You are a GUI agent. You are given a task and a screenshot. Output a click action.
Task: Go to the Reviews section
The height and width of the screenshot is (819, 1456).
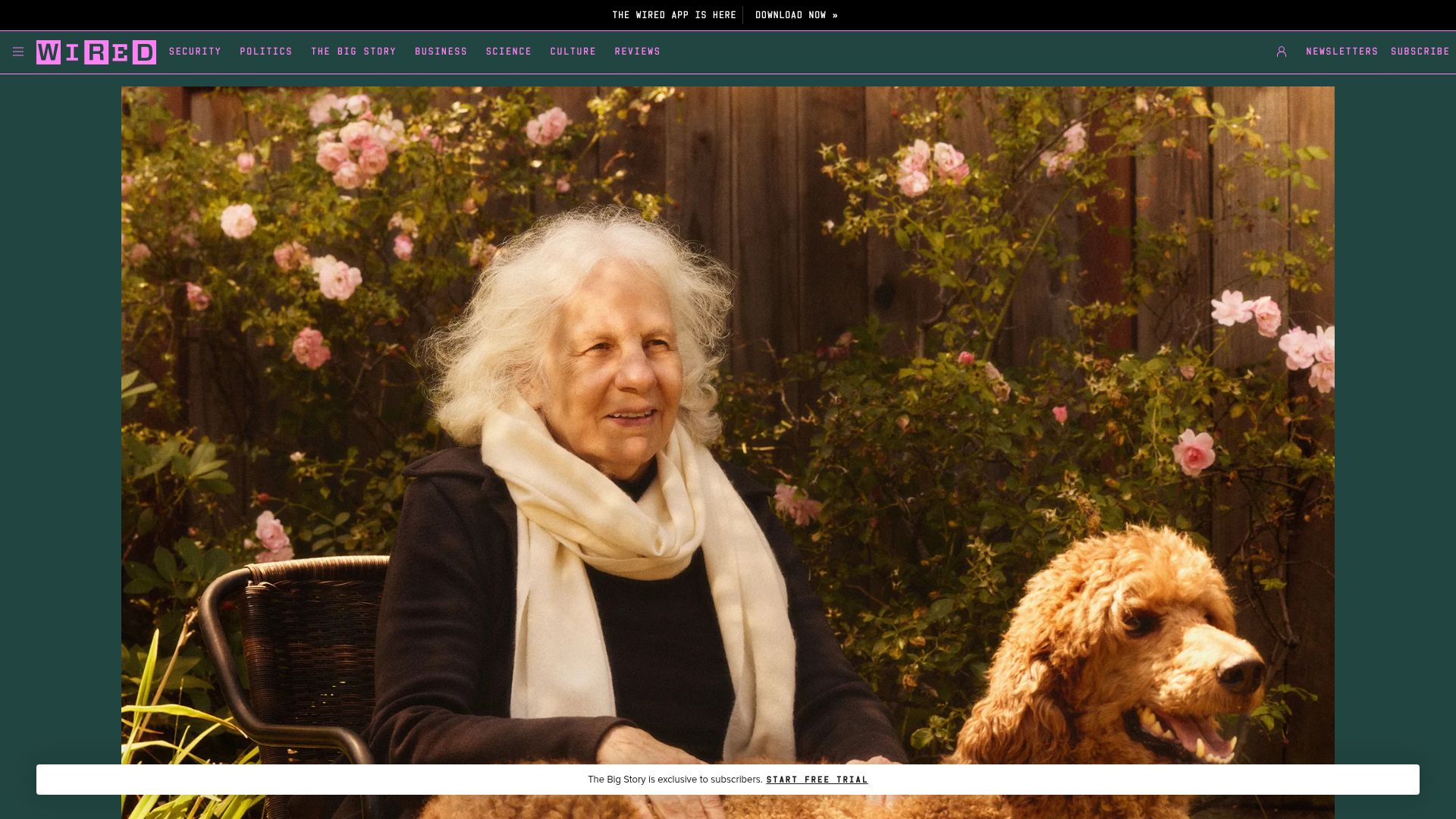click(638, 52)
